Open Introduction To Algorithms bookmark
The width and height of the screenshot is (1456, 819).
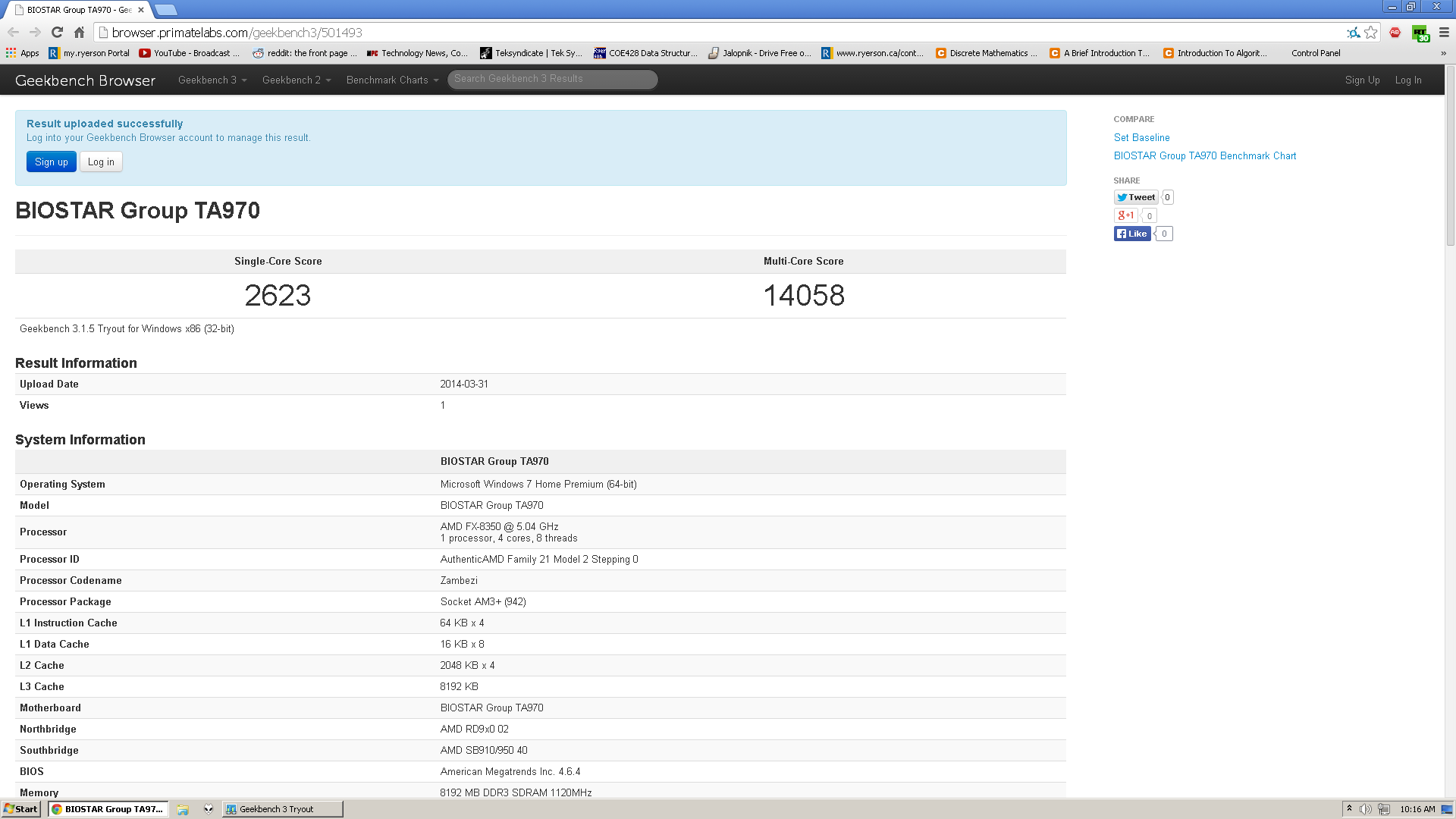click(x=1215, y=53)
